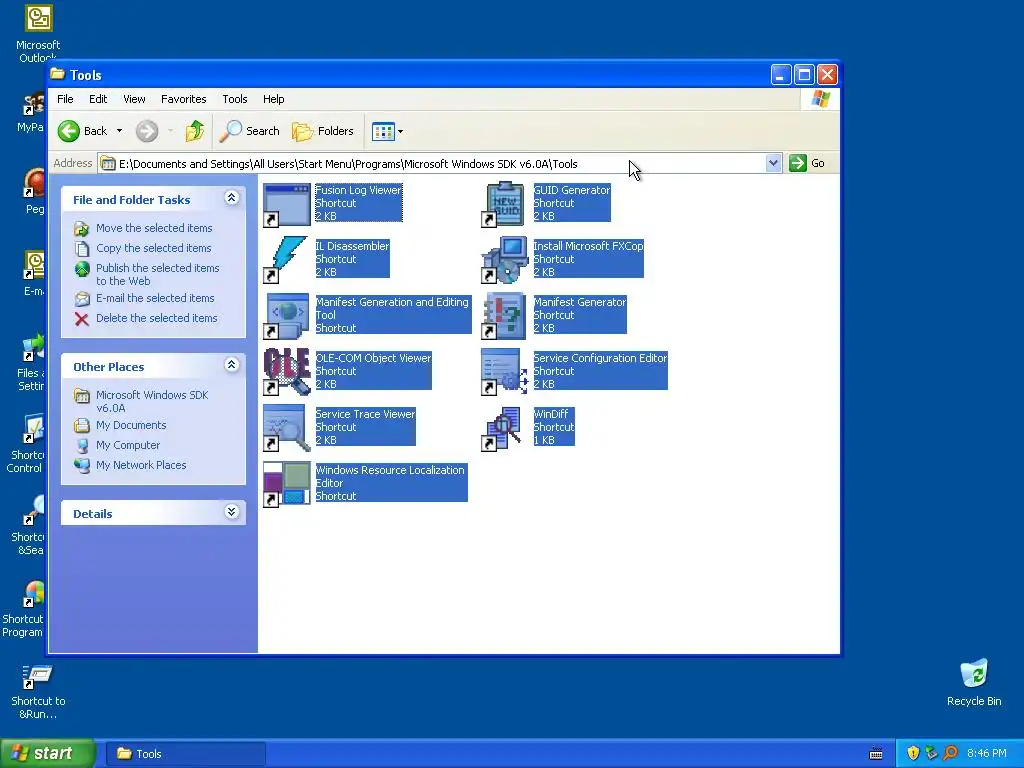Select the WinDiff shortcut icon

[502, 428]
